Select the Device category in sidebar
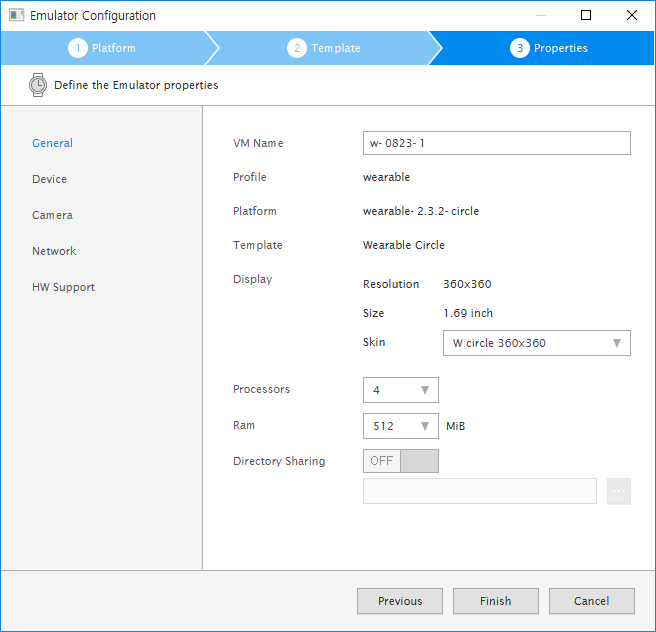Viewport: 656px width, 632px height. 49,179
